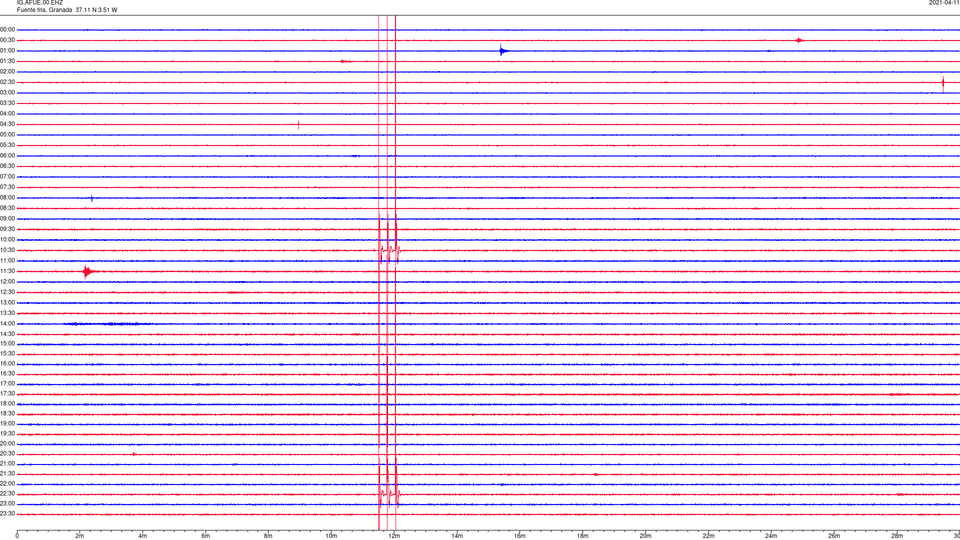Click the small red event on 00:30 trace
Image resolution: width=960 pixels, height=540 pixels.
pyautogui.click(x=799, y=40)
